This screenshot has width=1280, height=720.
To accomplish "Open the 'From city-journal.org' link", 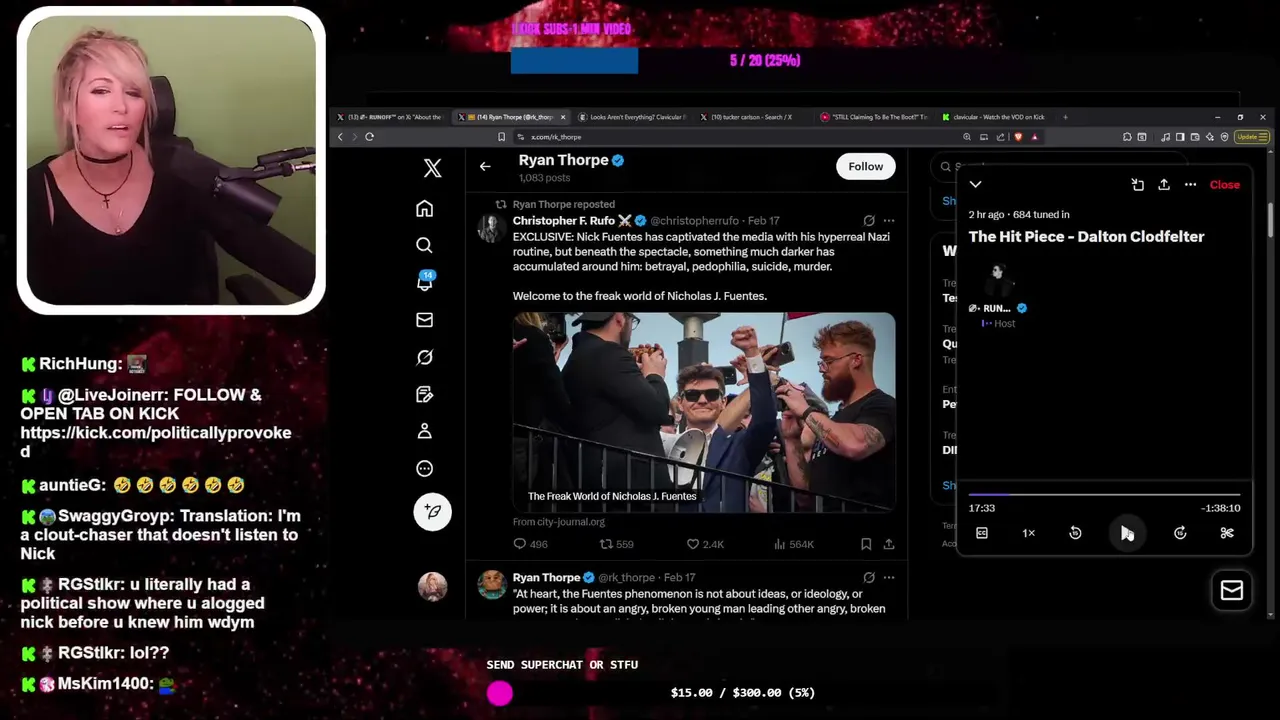I will pyautogui.click(x=559, y=522).
